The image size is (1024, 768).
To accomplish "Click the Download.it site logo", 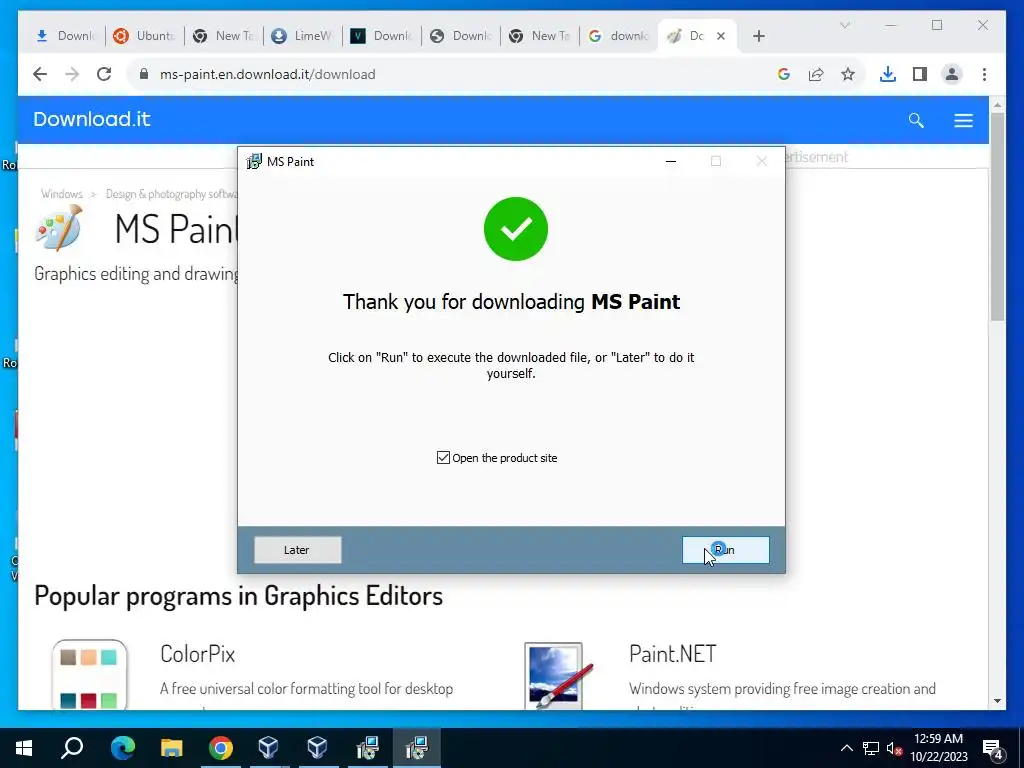I will [92, 119].
